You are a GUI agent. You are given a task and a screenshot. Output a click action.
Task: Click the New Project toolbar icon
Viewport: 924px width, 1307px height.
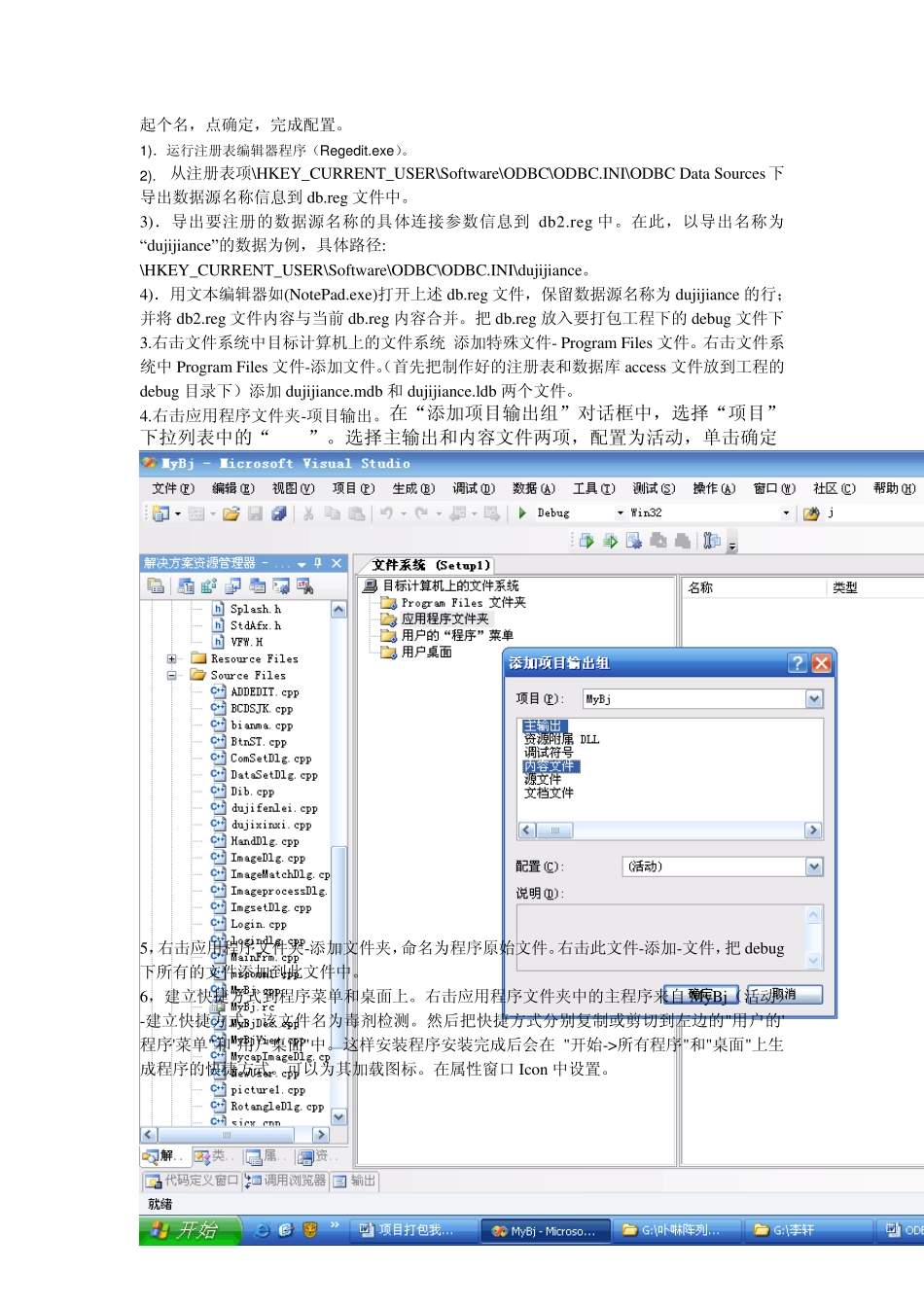pyautogui.click(x=161, y=513)
